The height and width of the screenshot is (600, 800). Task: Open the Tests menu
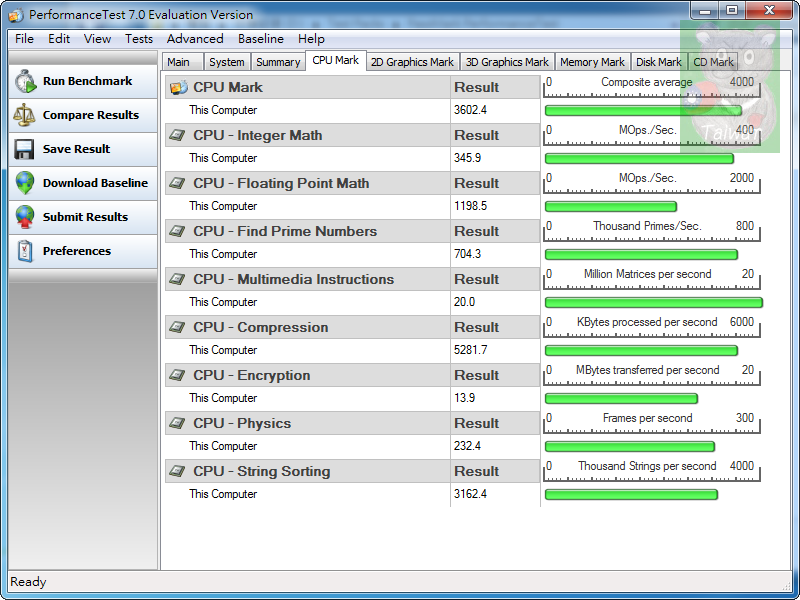(139, 39)
